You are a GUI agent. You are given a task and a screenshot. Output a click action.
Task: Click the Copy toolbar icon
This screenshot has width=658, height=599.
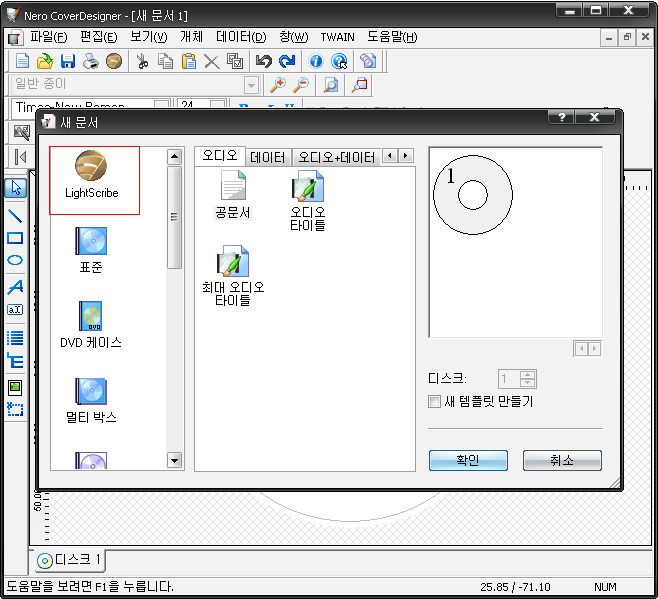point(165,61)
